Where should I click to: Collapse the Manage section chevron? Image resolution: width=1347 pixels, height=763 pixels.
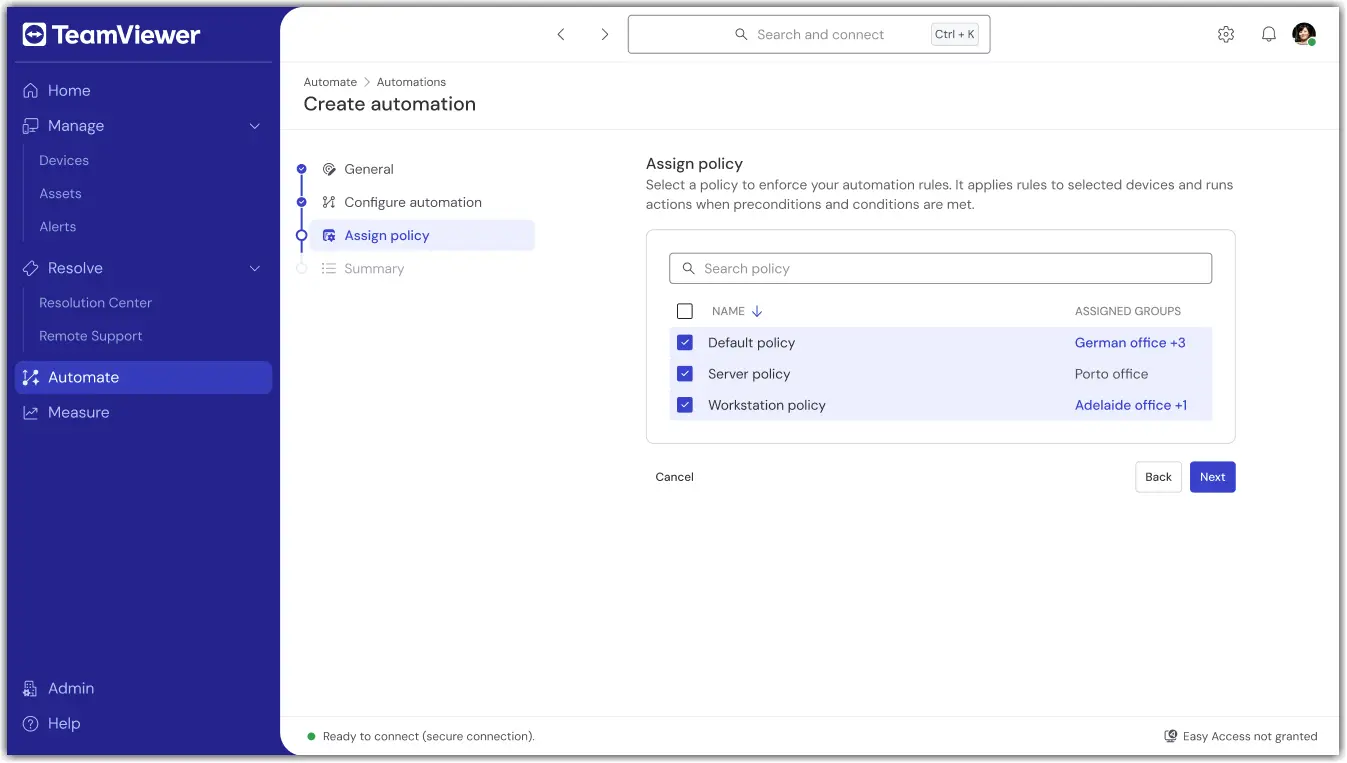tap(254, 126)
